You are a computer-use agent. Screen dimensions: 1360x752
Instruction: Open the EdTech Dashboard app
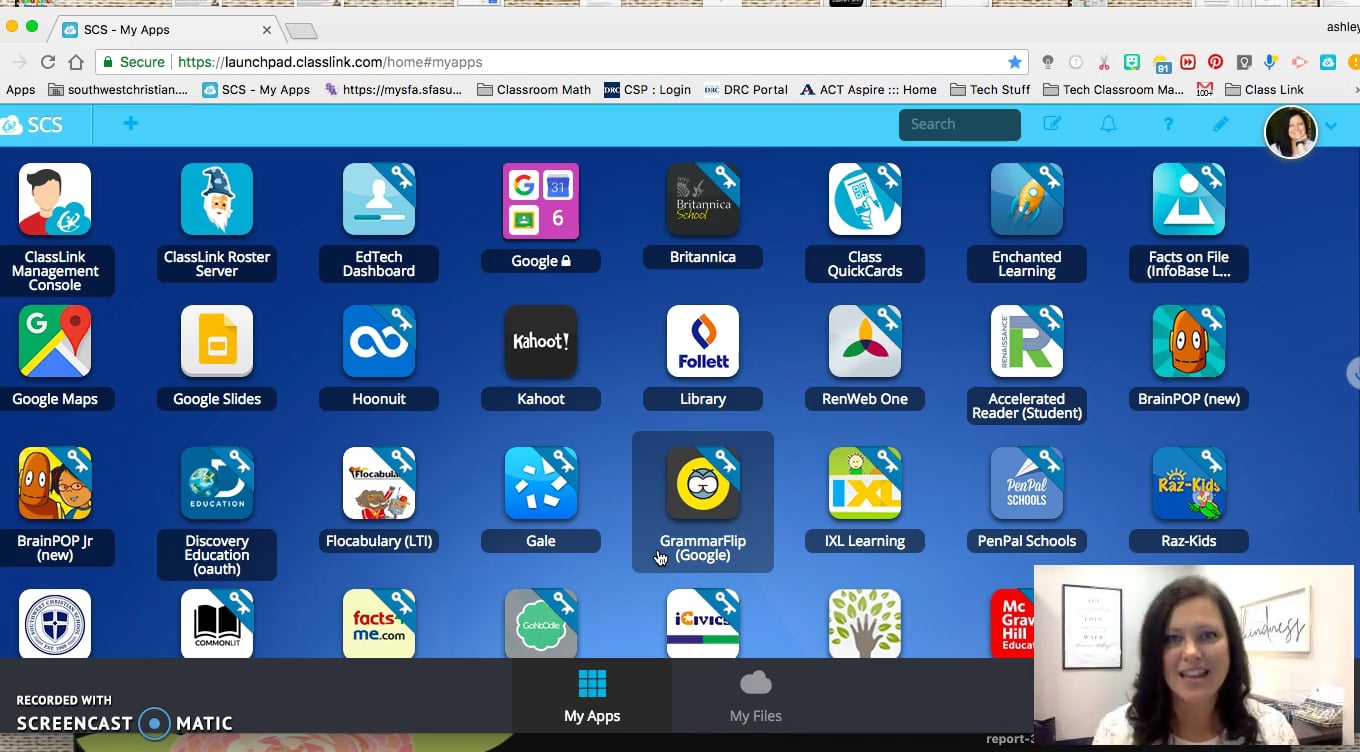(379, 200)
